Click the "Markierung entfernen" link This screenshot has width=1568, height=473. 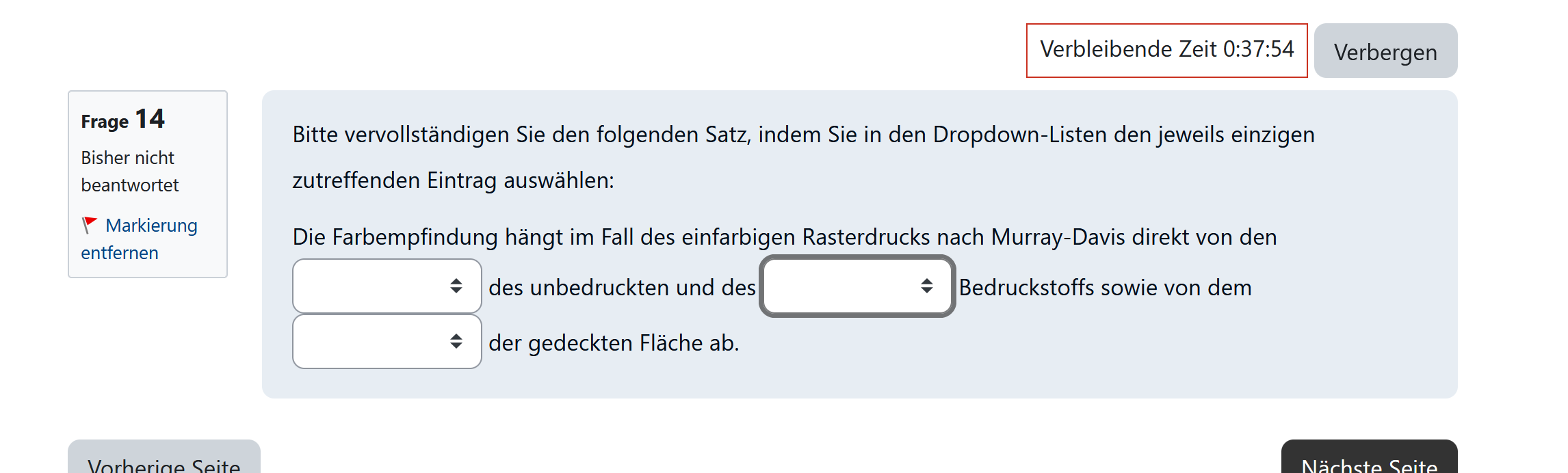click(x=151, y=226)
